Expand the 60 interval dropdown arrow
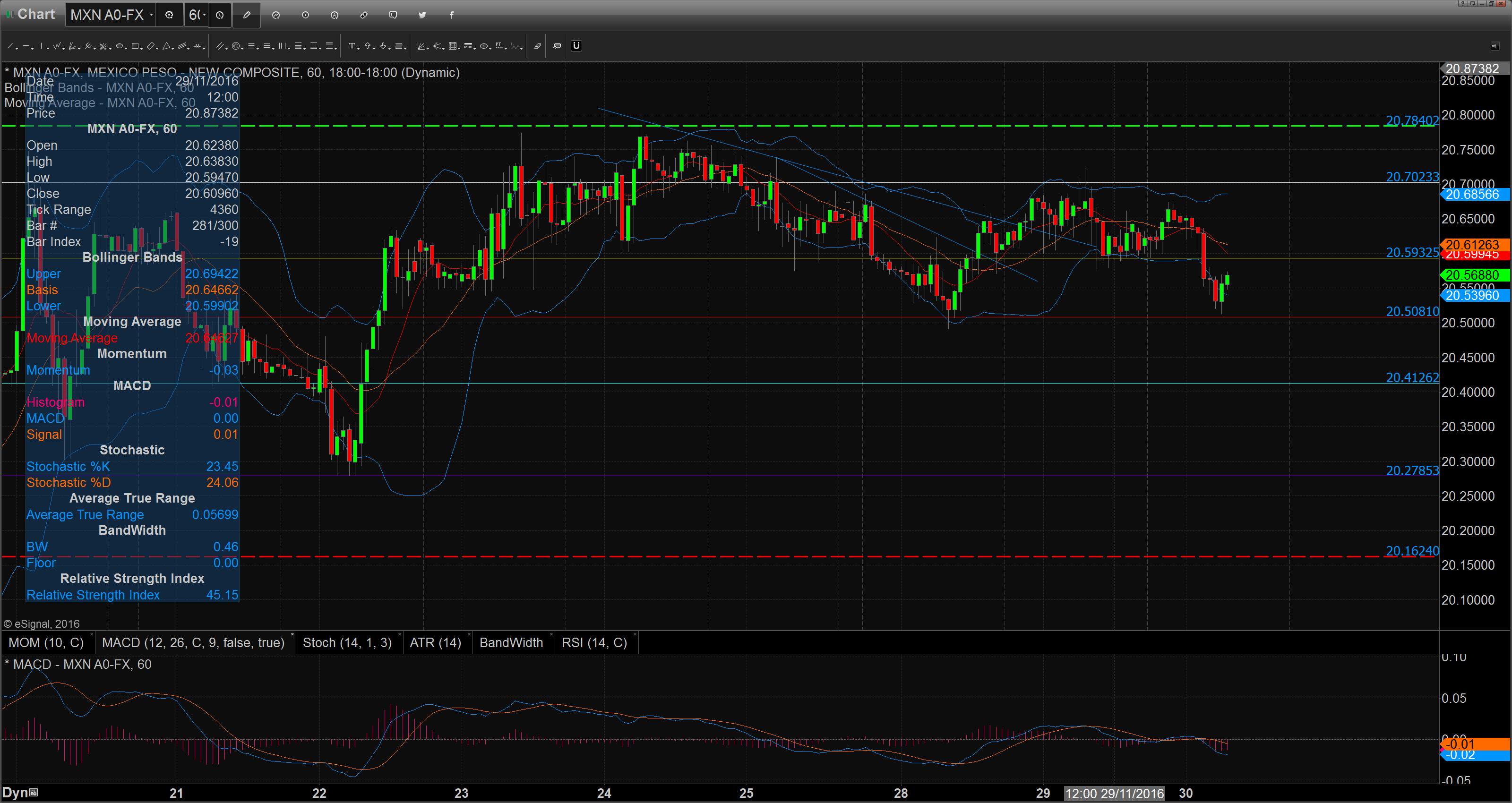Image resolution: width=1512 pixels, height=803 pixels. [x=204, y=15]
